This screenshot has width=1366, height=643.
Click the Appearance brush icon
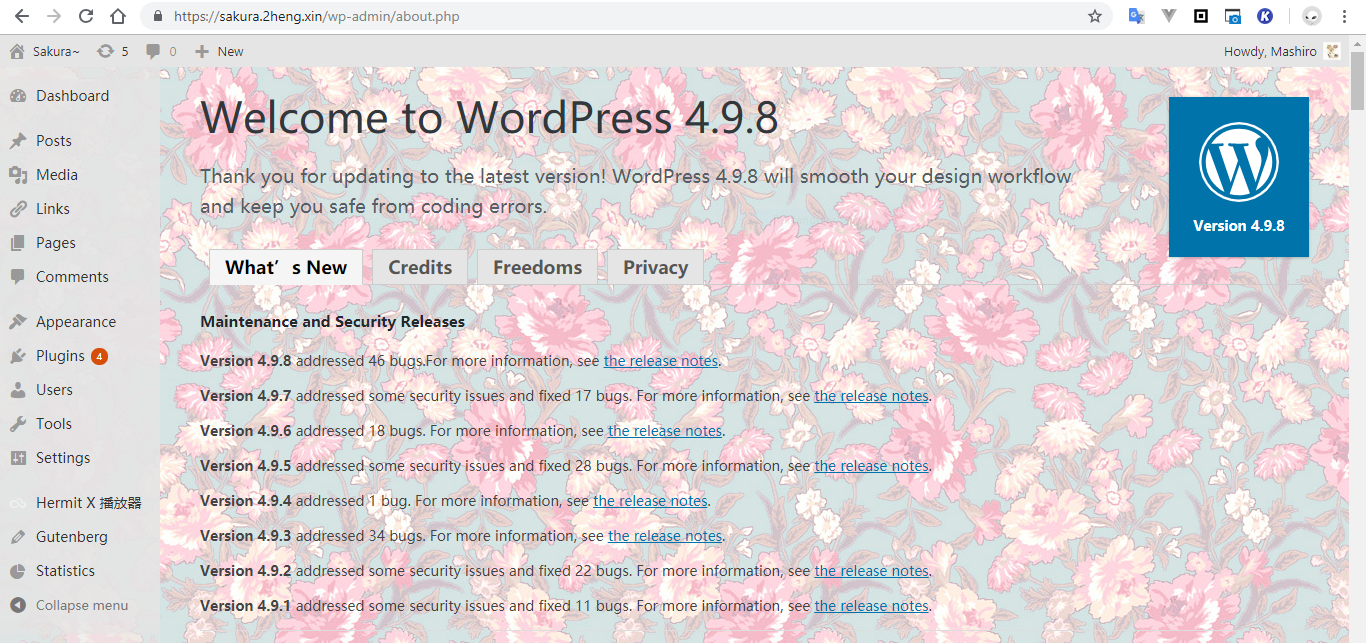18,322
